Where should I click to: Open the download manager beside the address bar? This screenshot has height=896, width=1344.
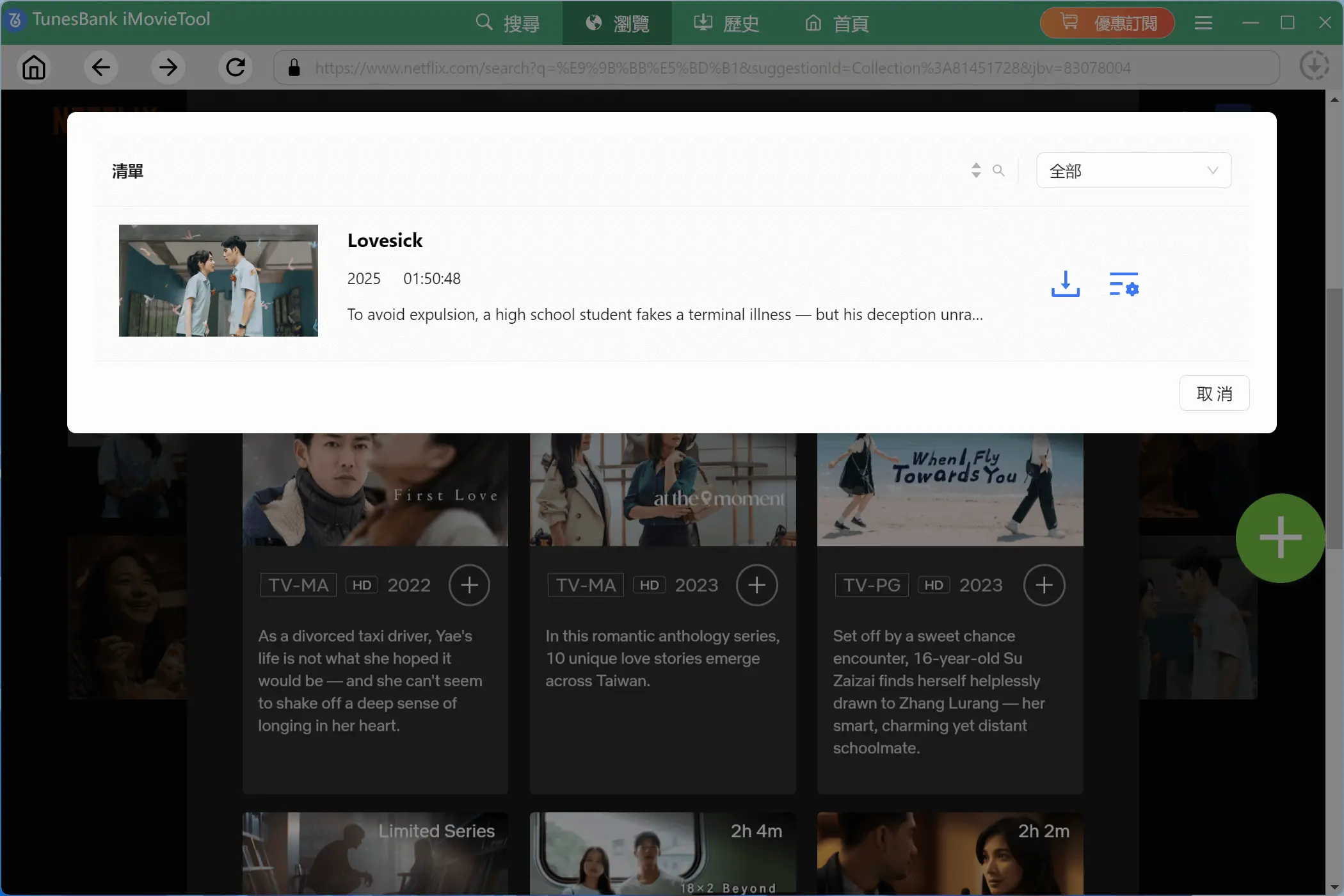pyautogui.click(x=1315, y=66)
